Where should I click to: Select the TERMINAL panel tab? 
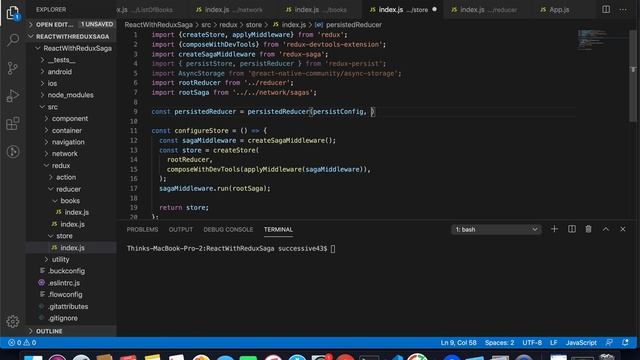278,230
